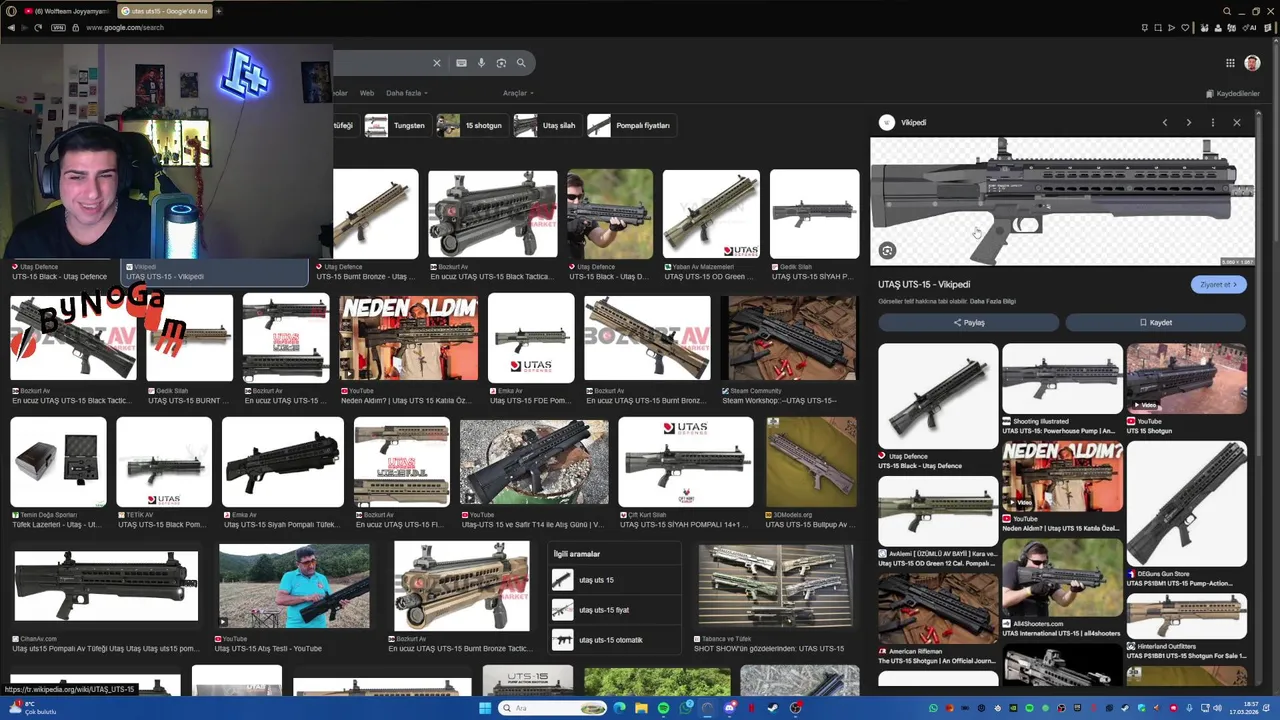This screenshot has width=1280, height=720.
Task: Switch to the Wolfteam YouTube tab
Action: (x=65, y=11)
